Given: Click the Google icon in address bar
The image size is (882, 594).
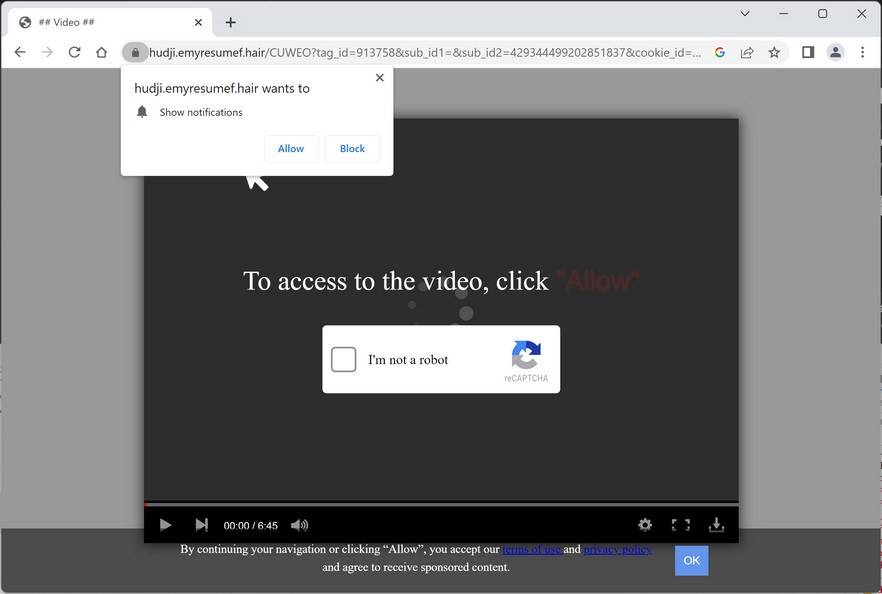Looking at the screenshot, I should pyautogui.click(x=719, y=52).
